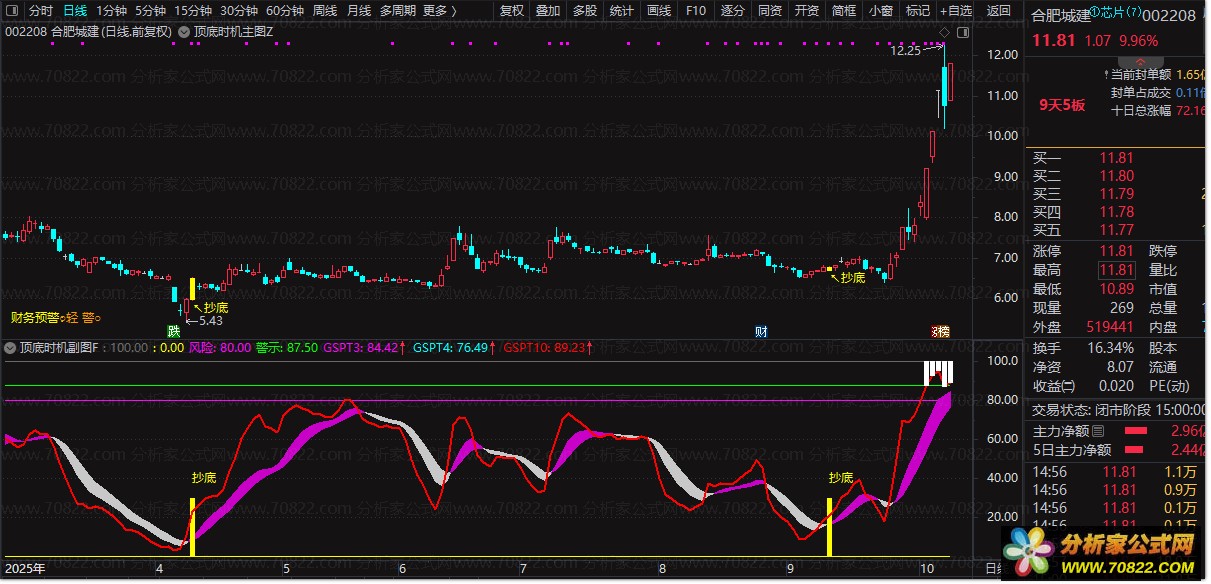This screenshot has height=584, width=1211.
Task: Open the 更多 periods dropdown
Action: (x=439, y=11)
